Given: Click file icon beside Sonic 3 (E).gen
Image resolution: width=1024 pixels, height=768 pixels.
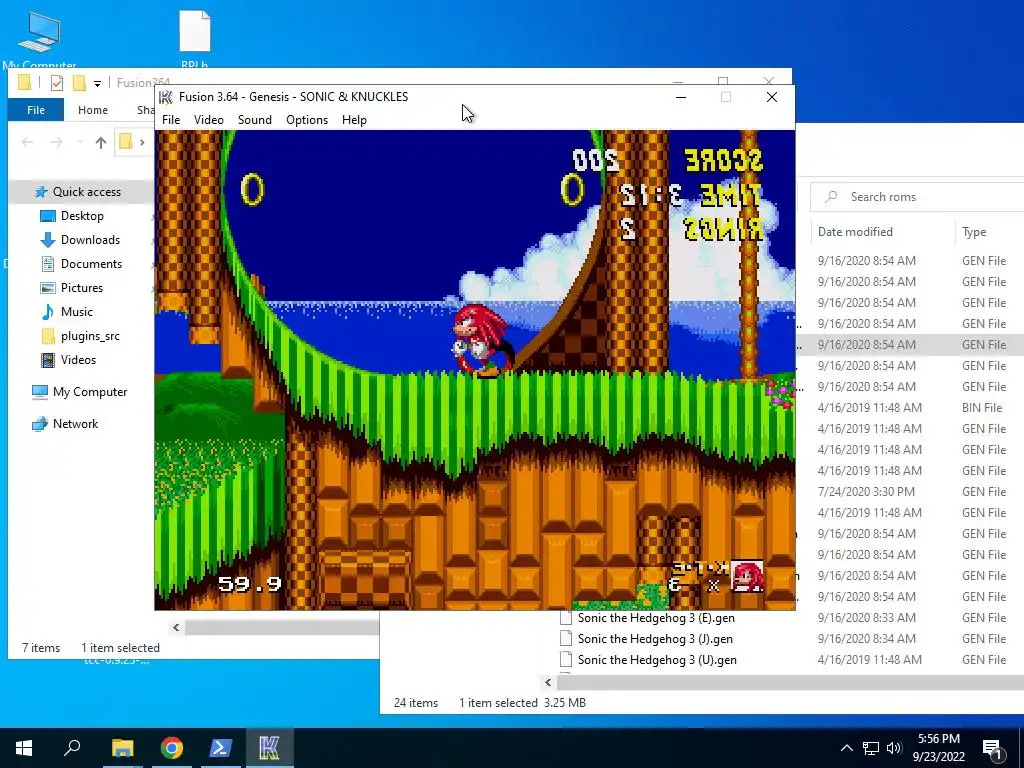Looking at the screenshot, I should 566,618.
